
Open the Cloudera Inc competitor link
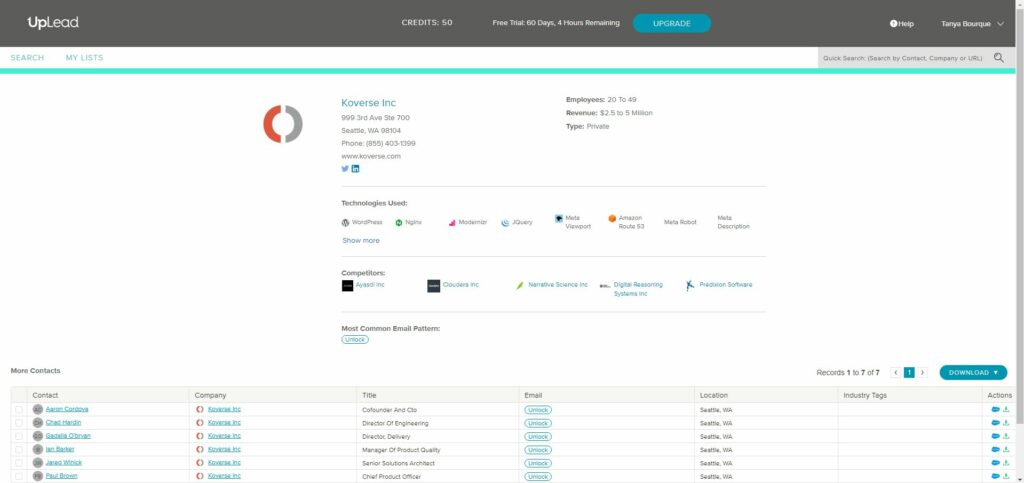pyautogui.click(x=460, y=285)
